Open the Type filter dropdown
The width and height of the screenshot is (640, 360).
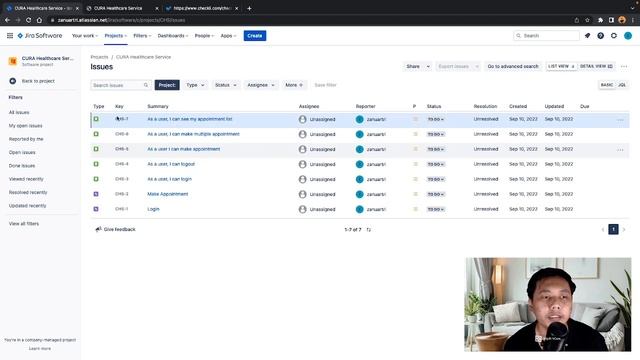tap(195, 85)
